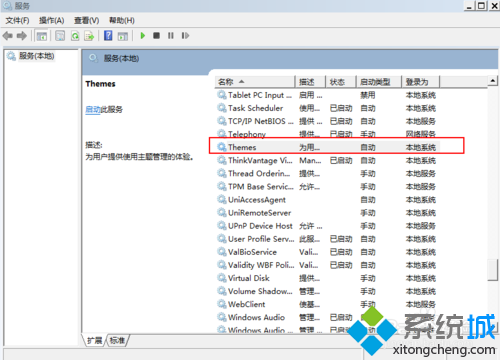Maximize the 服务 window
The width and height of the screenshot is (500, 360).
click(x=481, y=6)
